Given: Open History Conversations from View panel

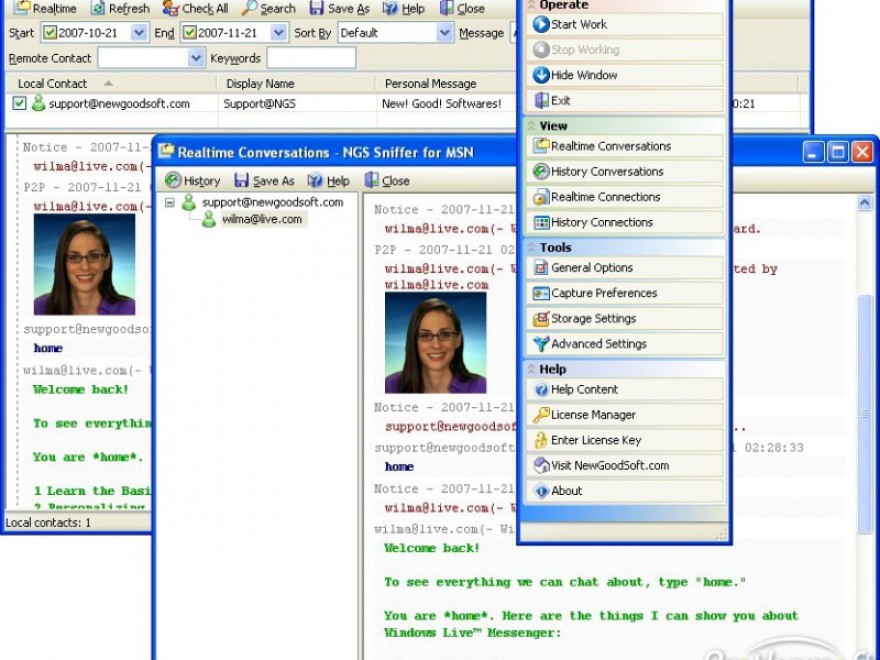Looking at the screenshot, I should pos(625,171).
